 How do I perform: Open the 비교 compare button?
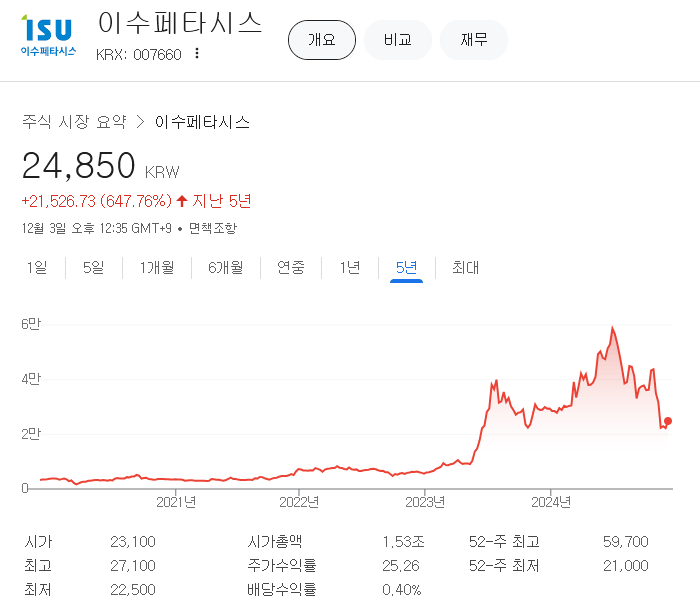tap(398, 40)
